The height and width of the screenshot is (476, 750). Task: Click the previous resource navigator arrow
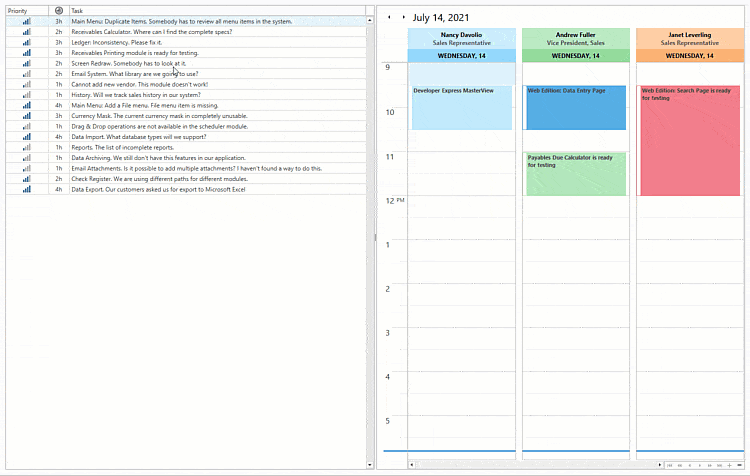[690, 465]
